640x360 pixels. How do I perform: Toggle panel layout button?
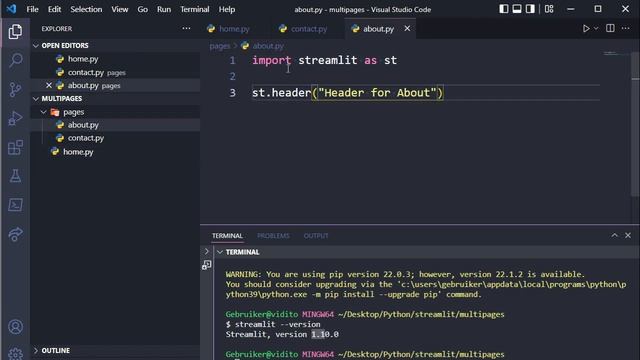tap(517, 9)
